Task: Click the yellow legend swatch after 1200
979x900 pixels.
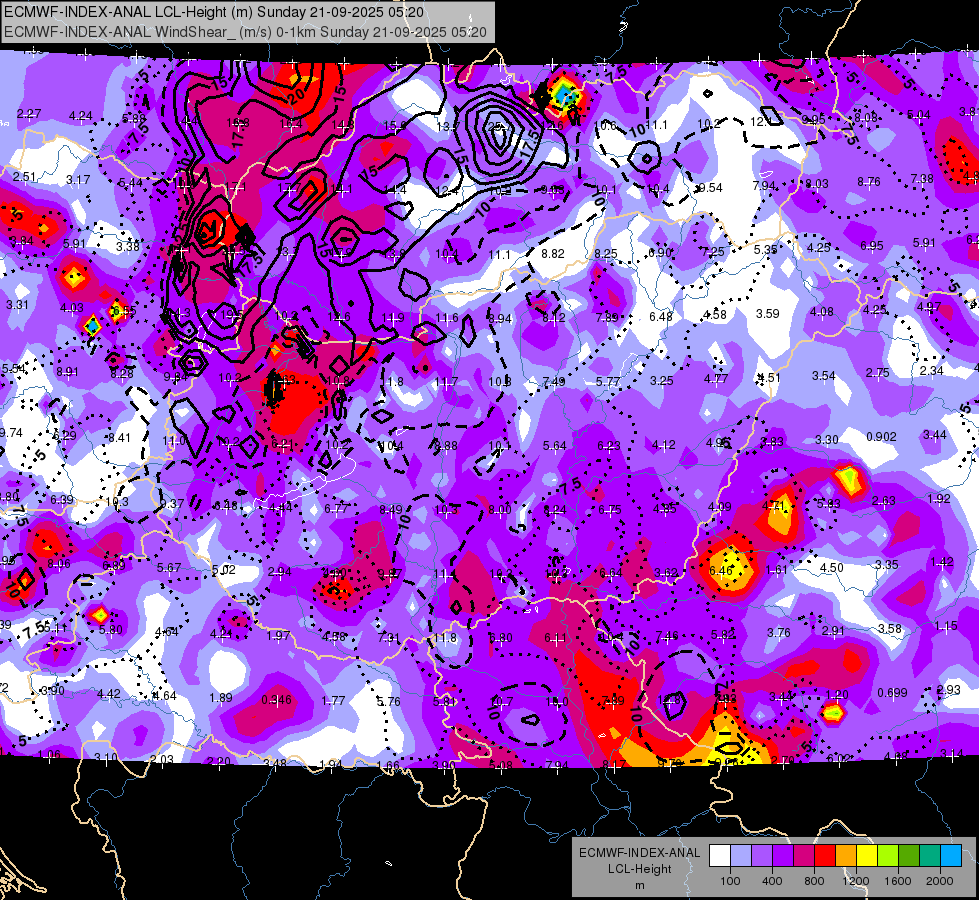Action: pyautogui.click(x=867, y=856)
